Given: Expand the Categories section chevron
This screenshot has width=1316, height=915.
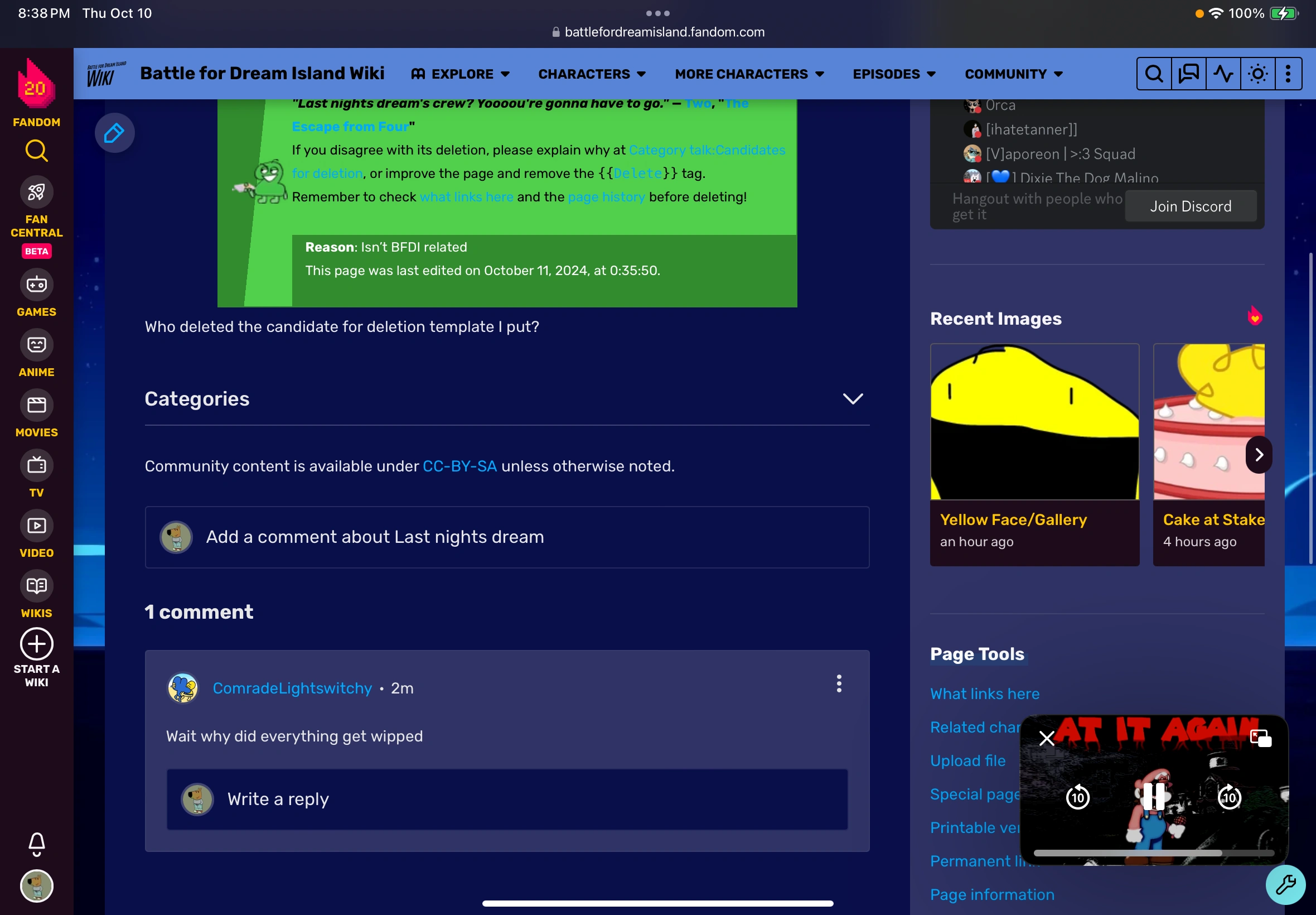Looking at the screenshot, I should click(x=853, y=399).
